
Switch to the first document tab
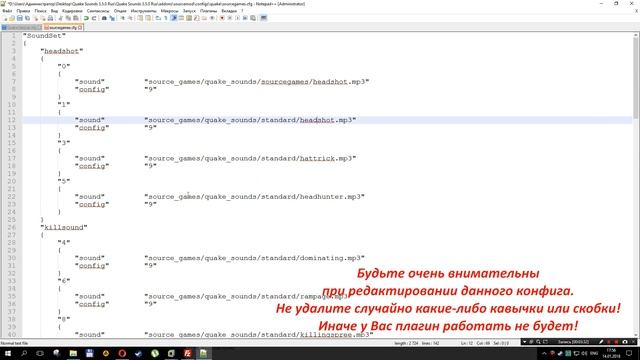21,27
